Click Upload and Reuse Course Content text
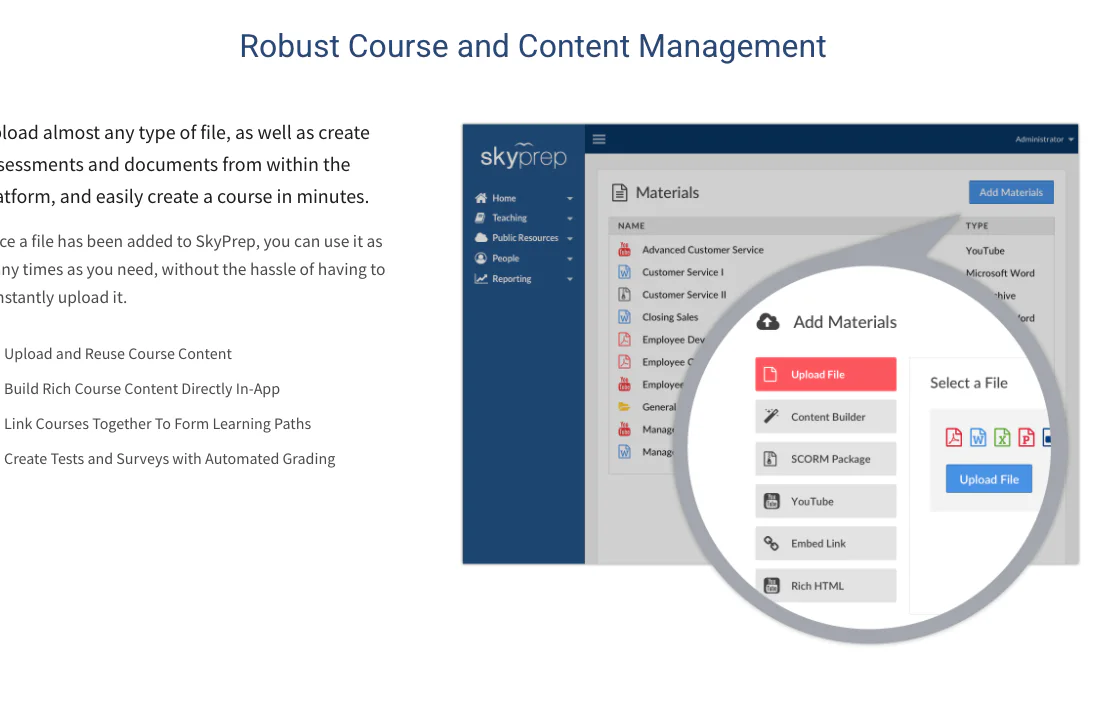This screenshot has height=712, width=1104. coord(118,354)
